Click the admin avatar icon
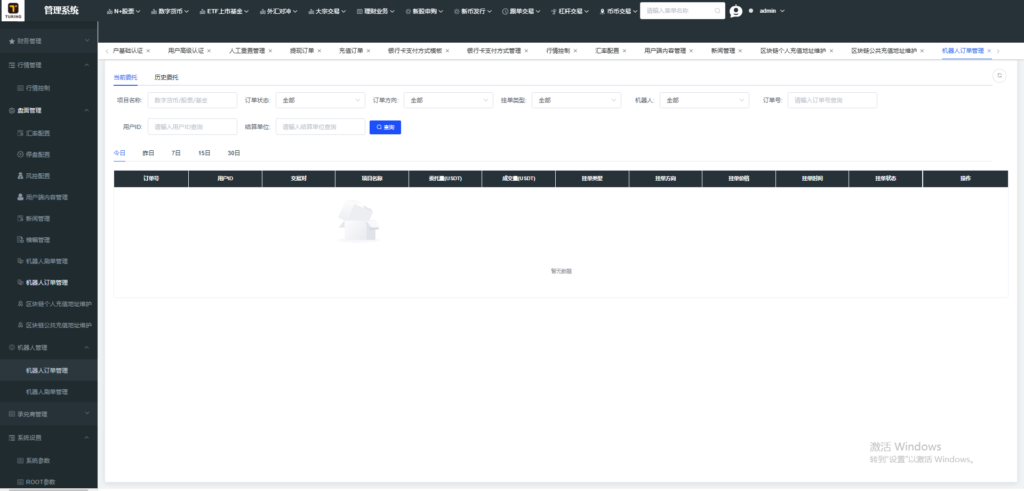The height and width of the screenshot is (491, 1024). click(736, 11)
